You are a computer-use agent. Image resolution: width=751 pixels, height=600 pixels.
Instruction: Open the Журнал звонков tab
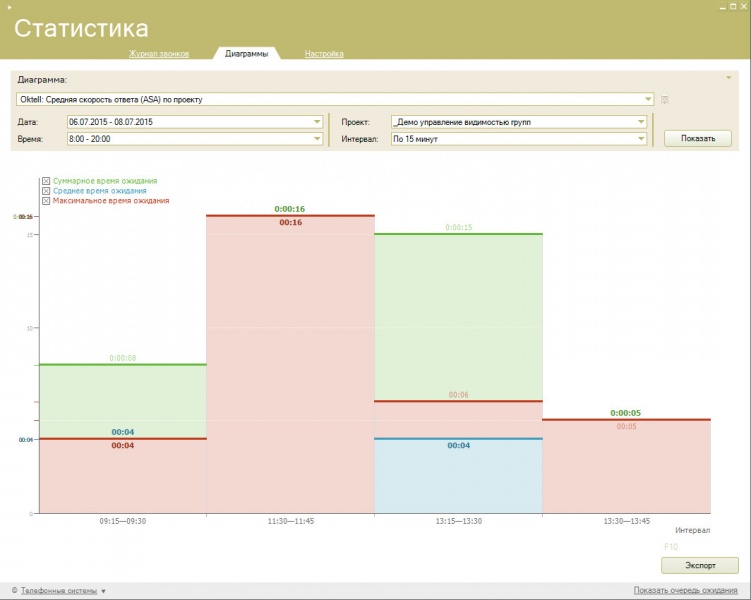pyautogui.click(x=159, y=54)
